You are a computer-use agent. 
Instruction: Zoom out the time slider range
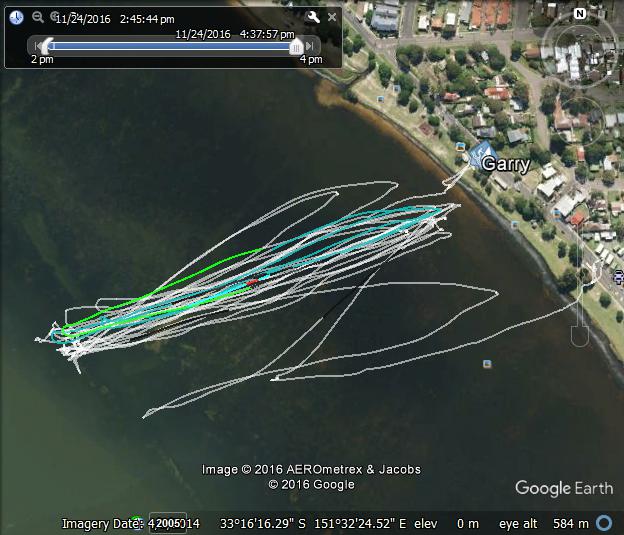coord(38,17)
